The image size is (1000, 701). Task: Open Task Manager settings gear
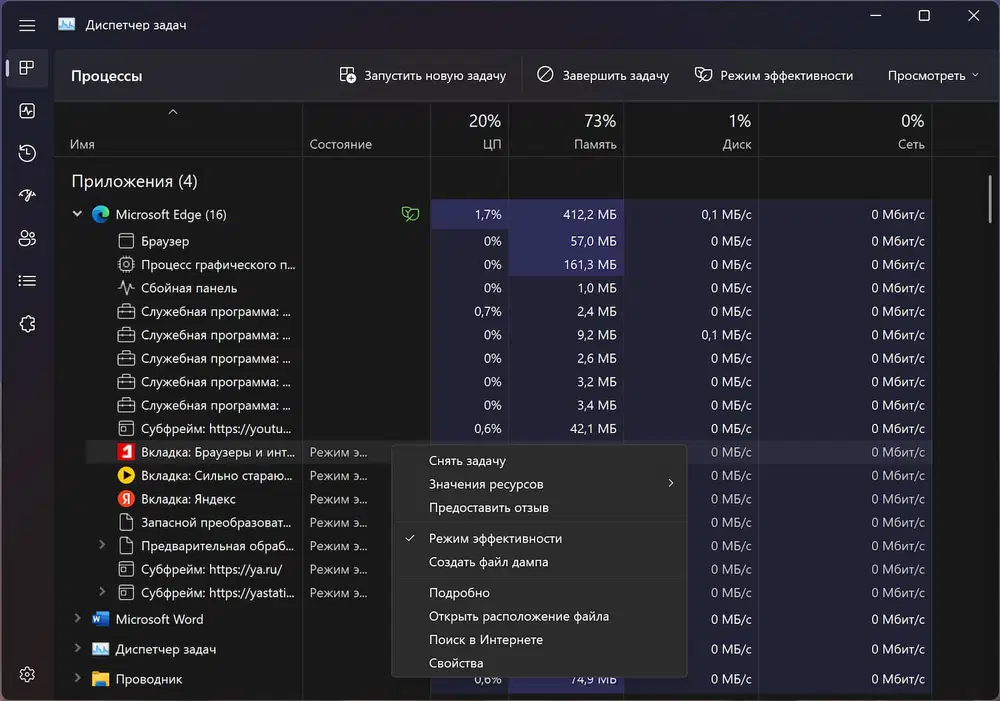(x=27, y=674)
